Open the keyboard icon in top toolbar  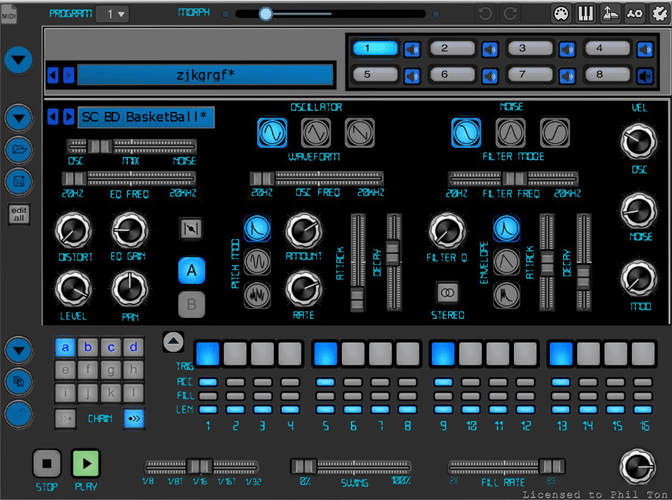[x=585, y=14]
